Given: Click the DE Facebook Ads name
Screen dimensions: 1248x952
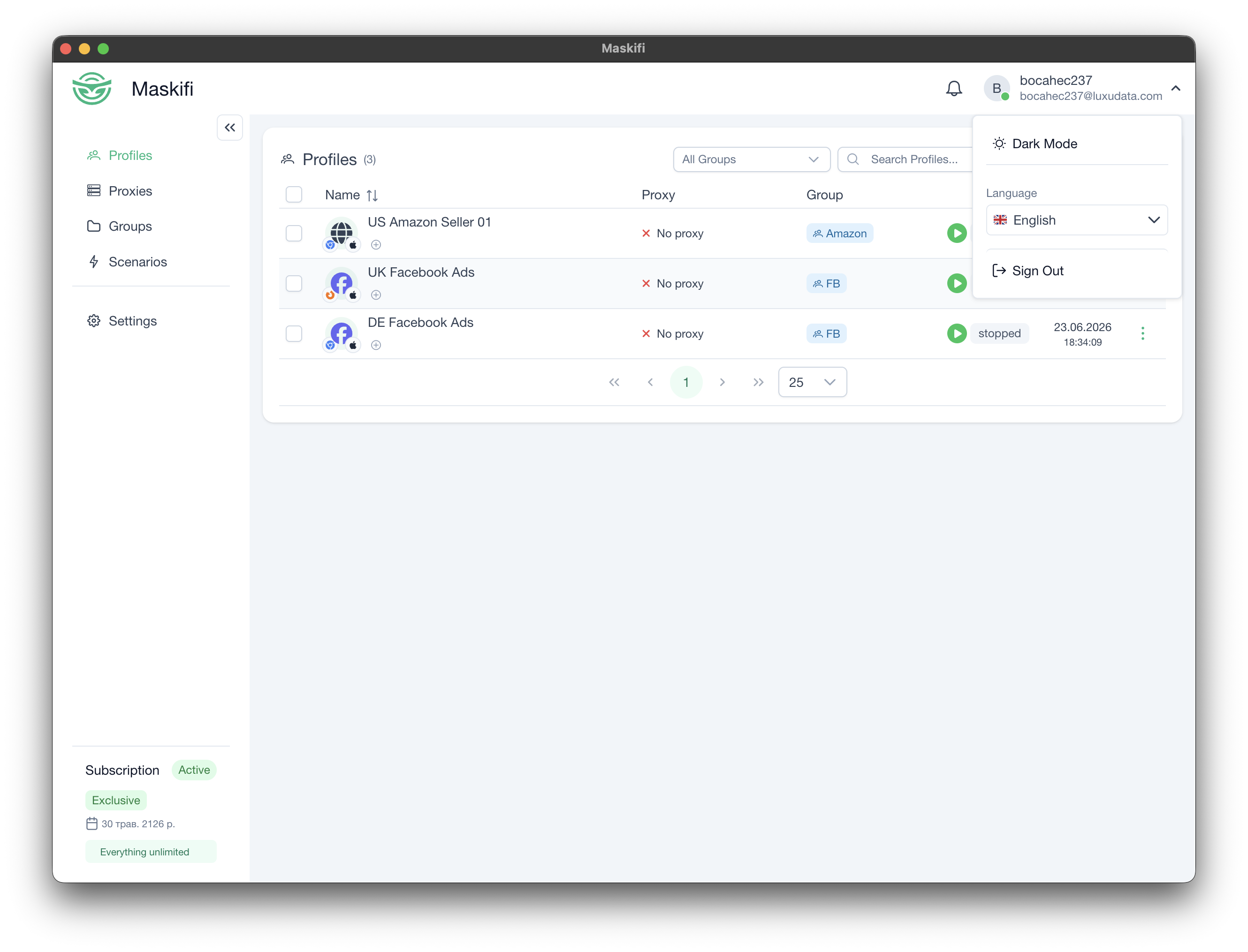Looking at the screenshot, I should click(420, 323).
